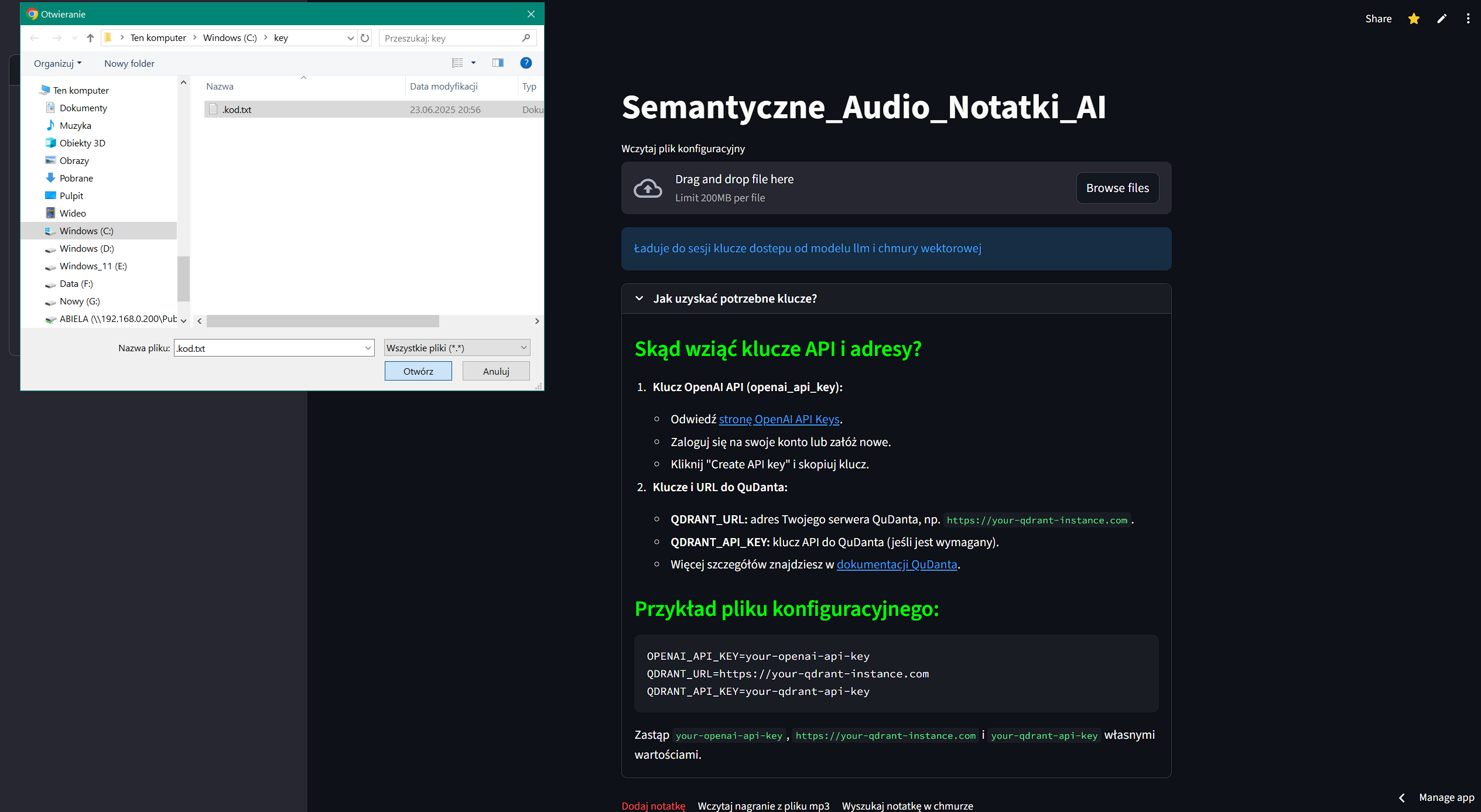Click the pencil edit icon
Image resolution: width=1481 pixels, height=812 pixels.
[x=1442, y=19]
